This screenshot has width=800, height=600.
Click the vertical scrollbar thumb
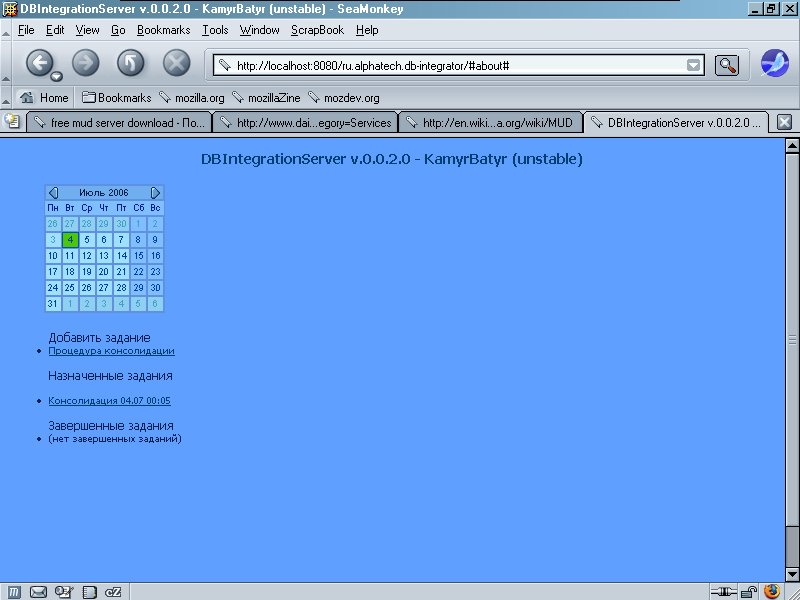pyautogui.click(x=792, y=339)
